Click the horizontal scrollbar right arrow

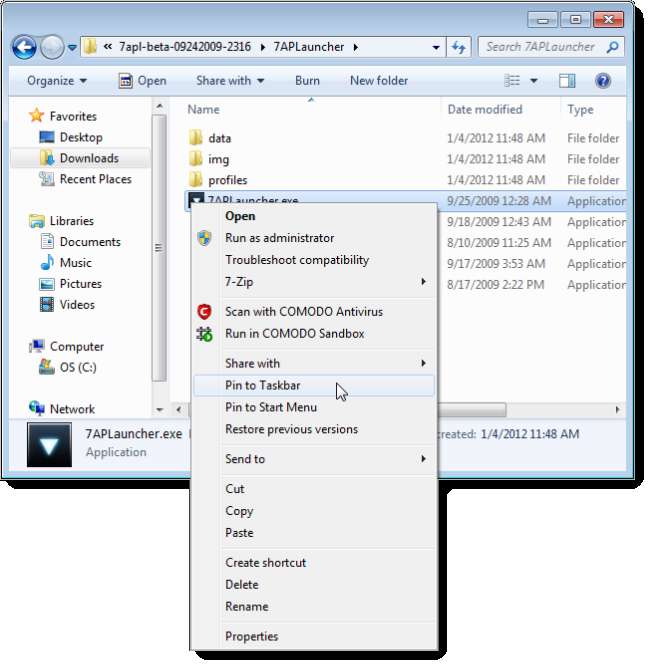(617, 410)
